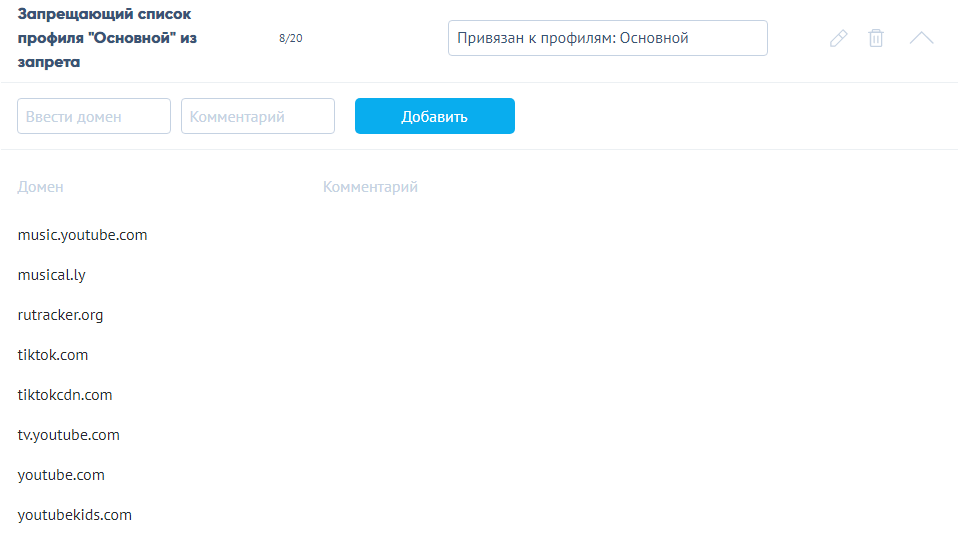Select the youtube.com domain entry

61,475
